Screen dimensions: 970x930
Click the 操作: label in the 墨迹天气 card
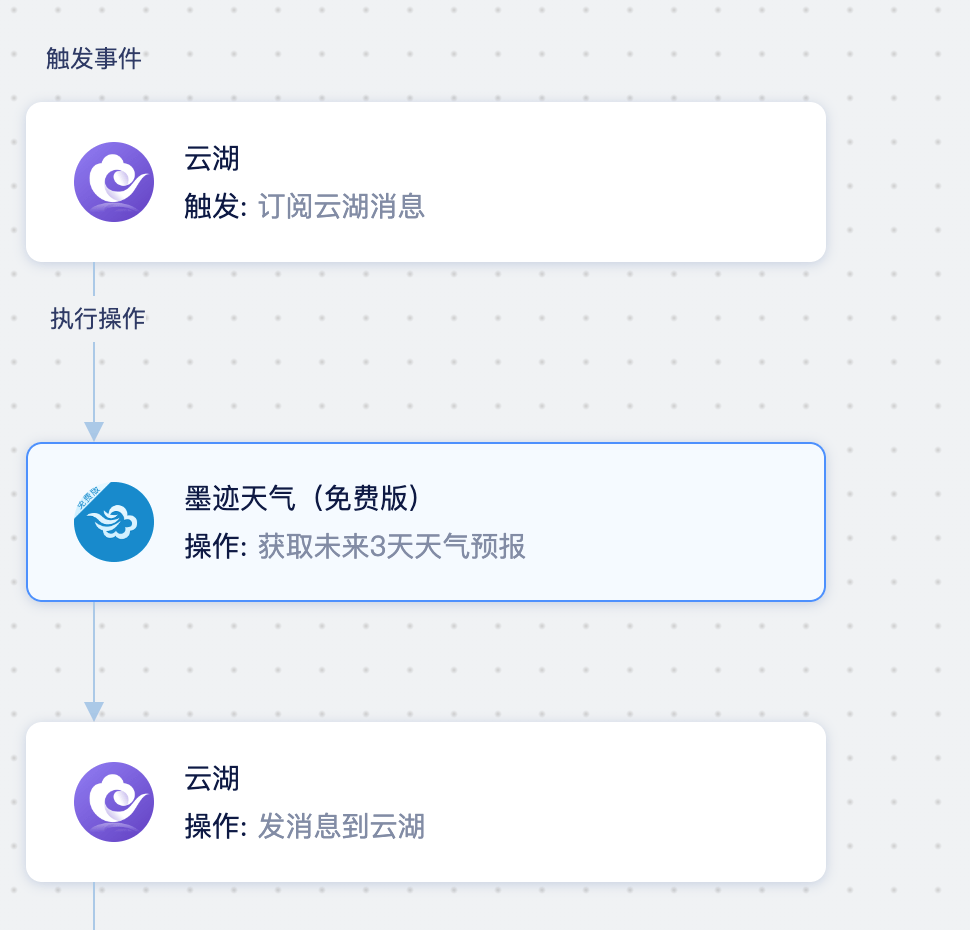216,546
